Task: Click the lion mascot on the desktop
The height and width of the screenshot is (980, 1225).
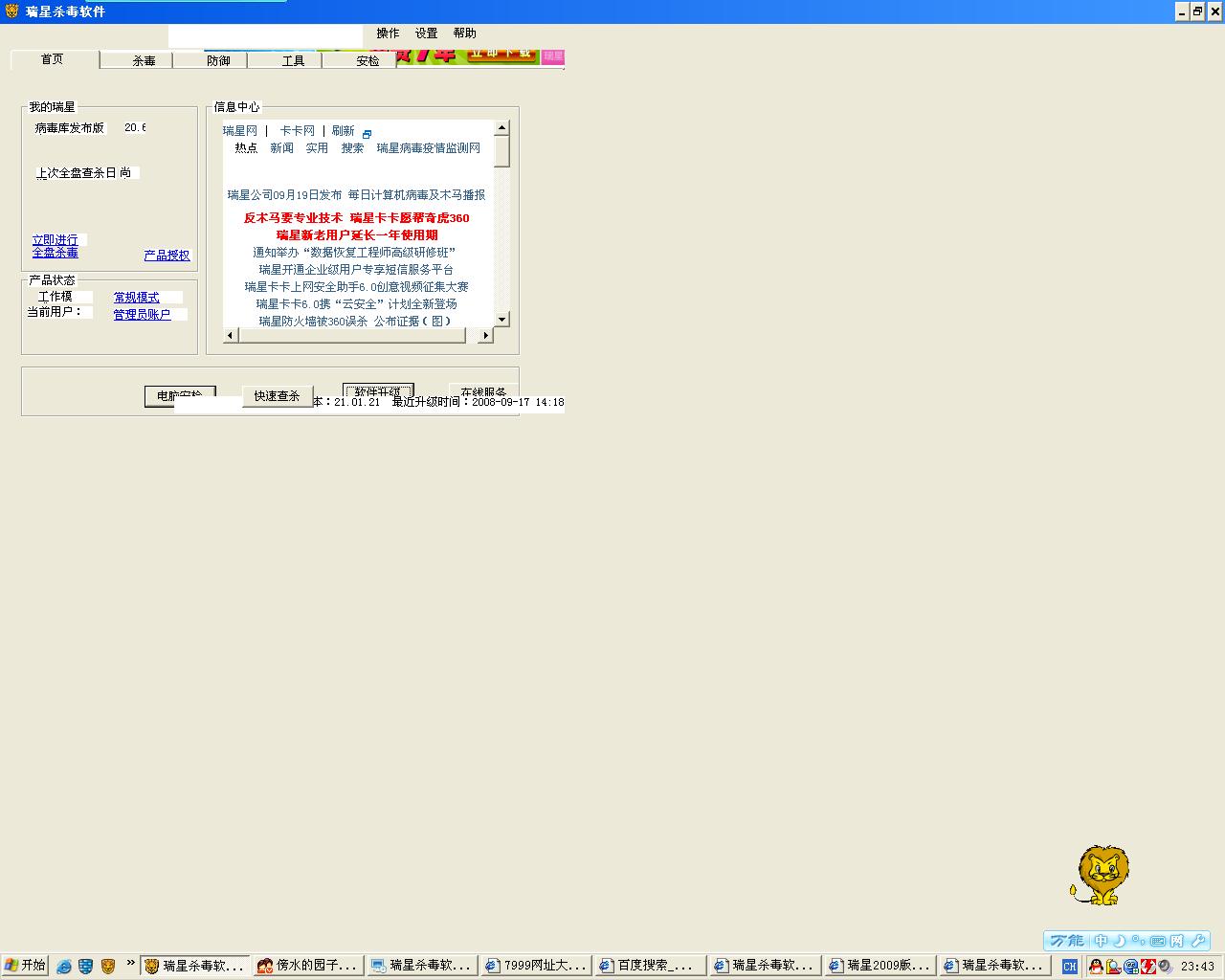Action: pos(1101,875)
